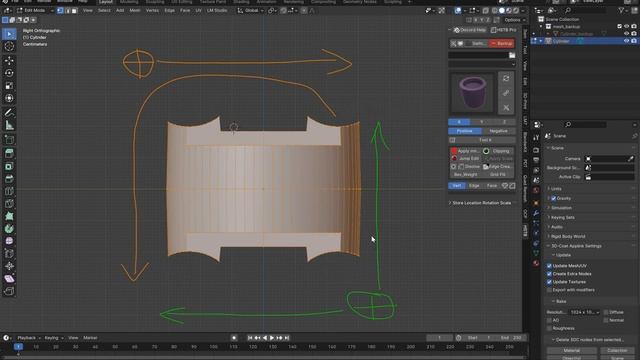Screen dimensions: 640x360
Task: Activate the 3D Cursor tool
Action: [x=9, y=47]
